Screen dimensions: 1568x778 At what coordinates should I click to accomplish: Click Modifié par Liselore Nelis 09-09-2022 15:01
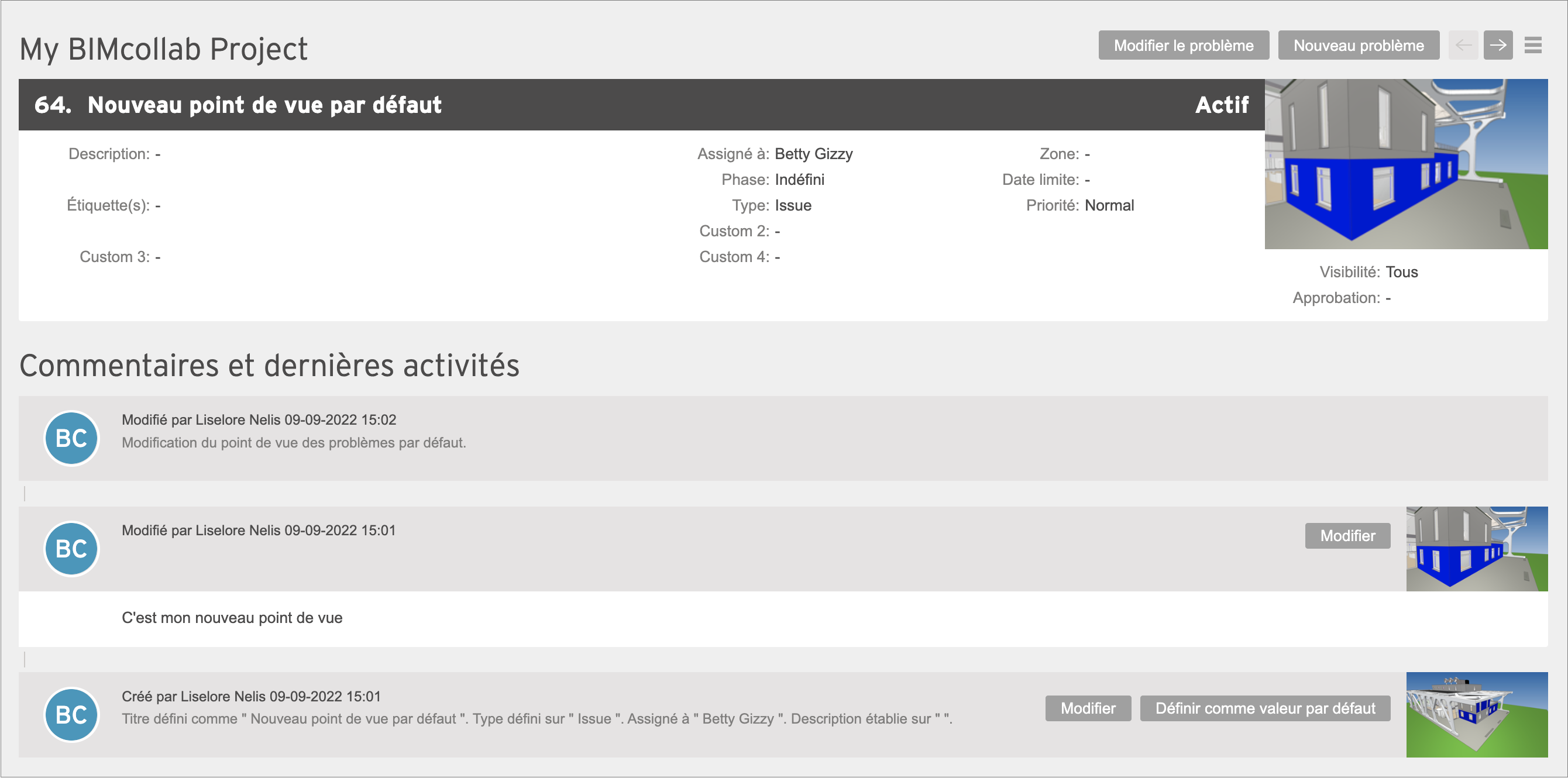[x=259, y=530]
